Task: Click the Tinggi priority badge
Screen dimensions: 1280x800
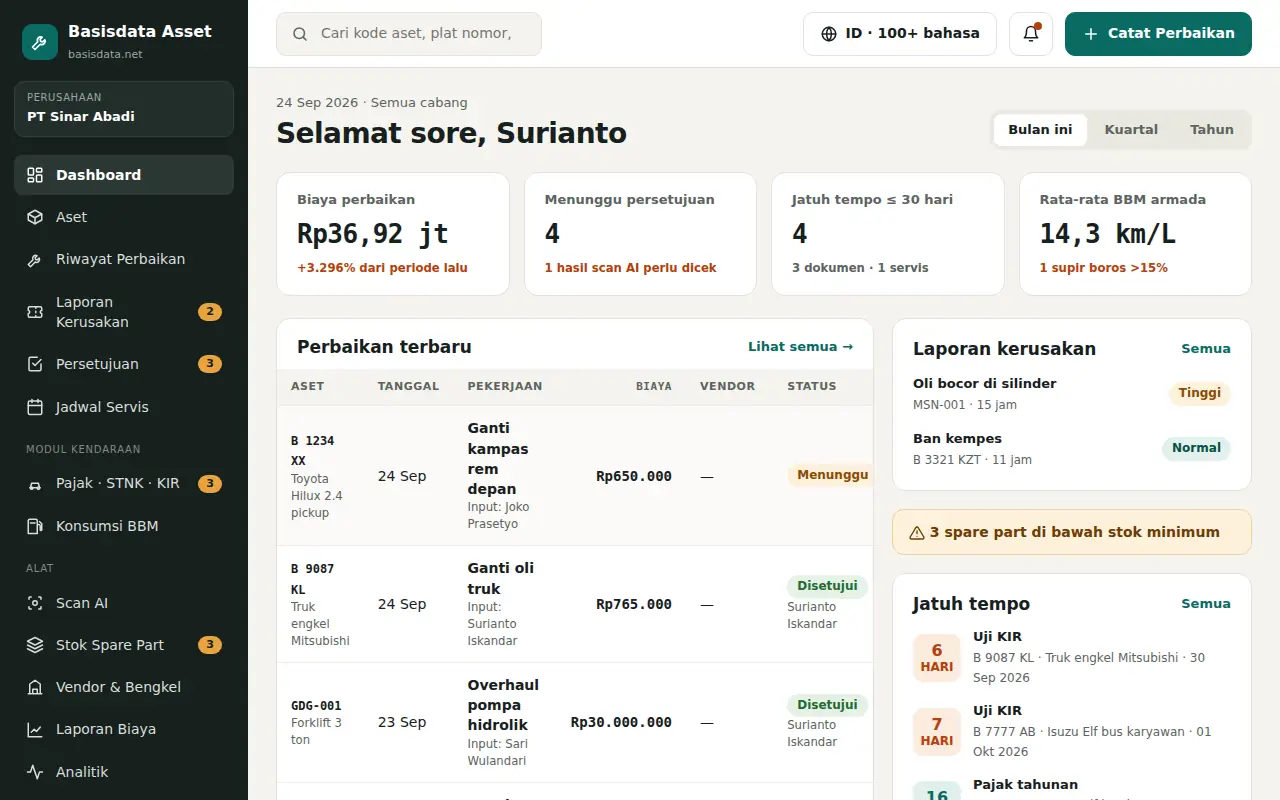Action: pos(1200,393)
